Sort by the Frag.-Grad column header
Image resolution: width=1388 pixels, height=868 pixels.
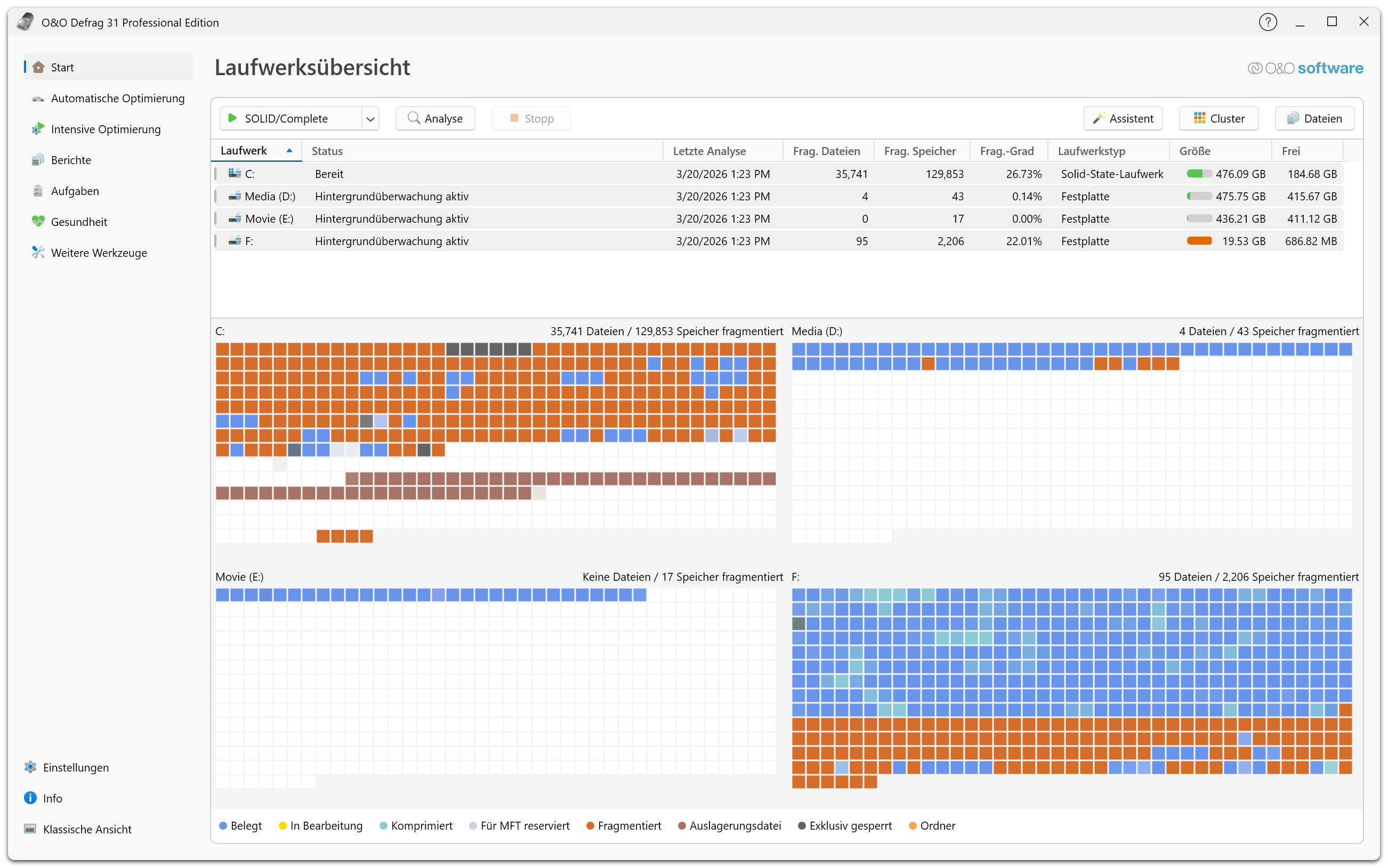(1006, 151)
